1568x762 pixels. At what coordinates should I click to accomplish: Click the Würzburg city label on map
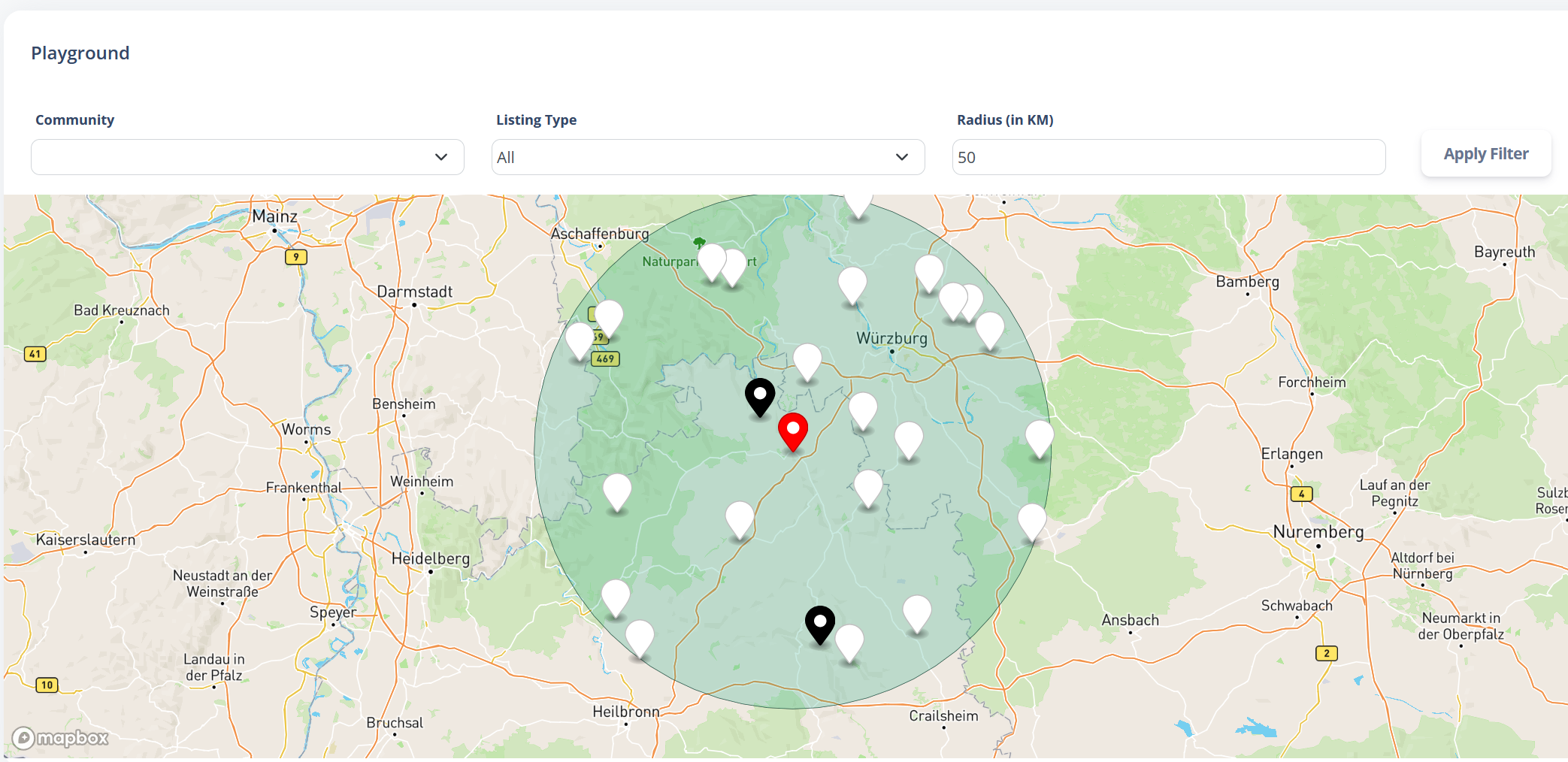(x=891, y=338)
